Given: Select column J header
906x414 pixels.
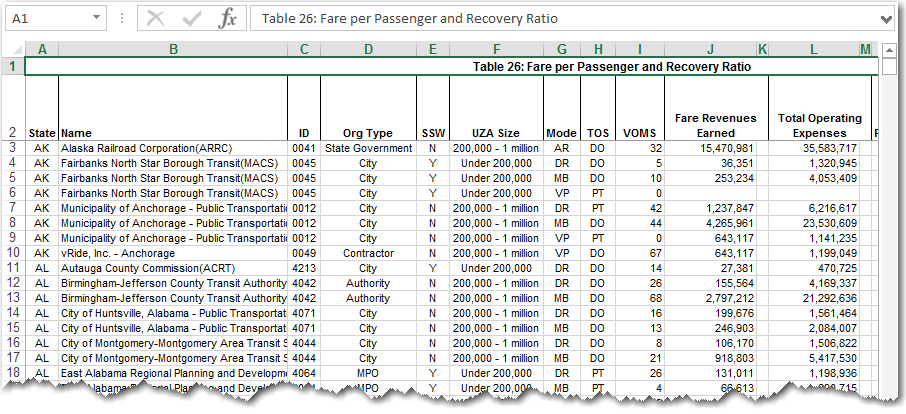Looking at the screenshot, I should [x=711, y=50].
